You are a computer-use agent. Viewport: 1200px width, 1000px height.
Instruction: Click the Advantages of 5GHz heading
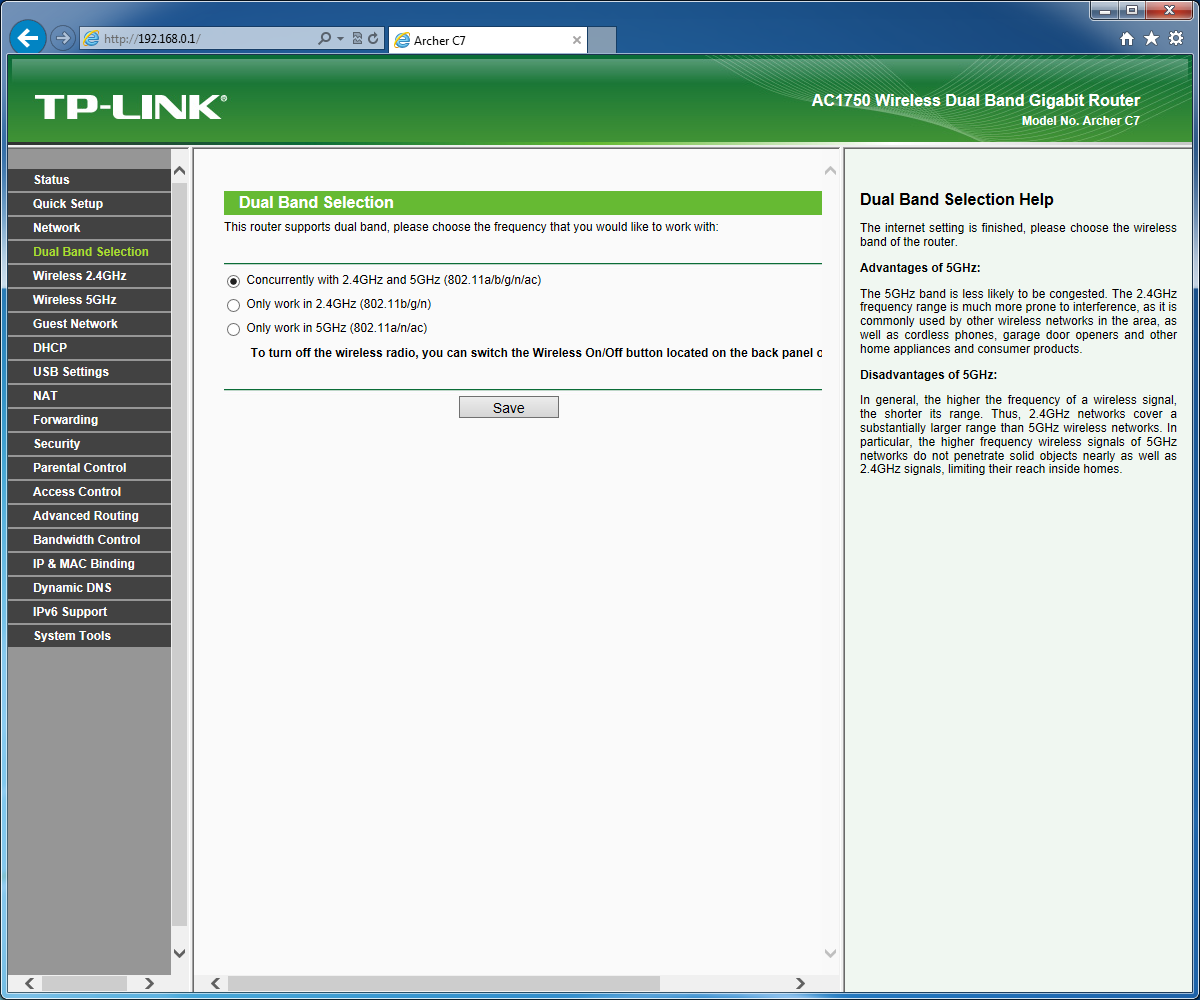coord(920,268)
